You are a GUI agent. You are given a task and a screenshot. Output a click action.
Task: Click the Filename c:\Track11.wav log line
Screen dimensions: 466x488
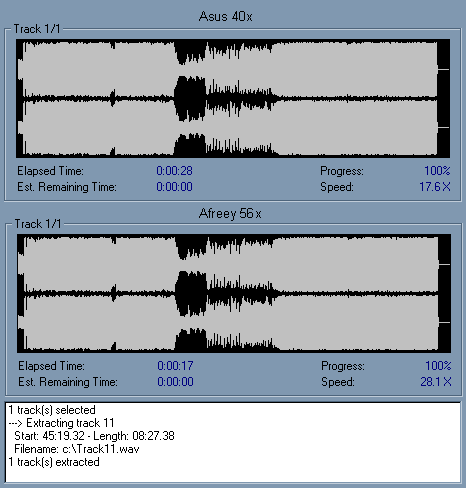(x=77, y=449)
